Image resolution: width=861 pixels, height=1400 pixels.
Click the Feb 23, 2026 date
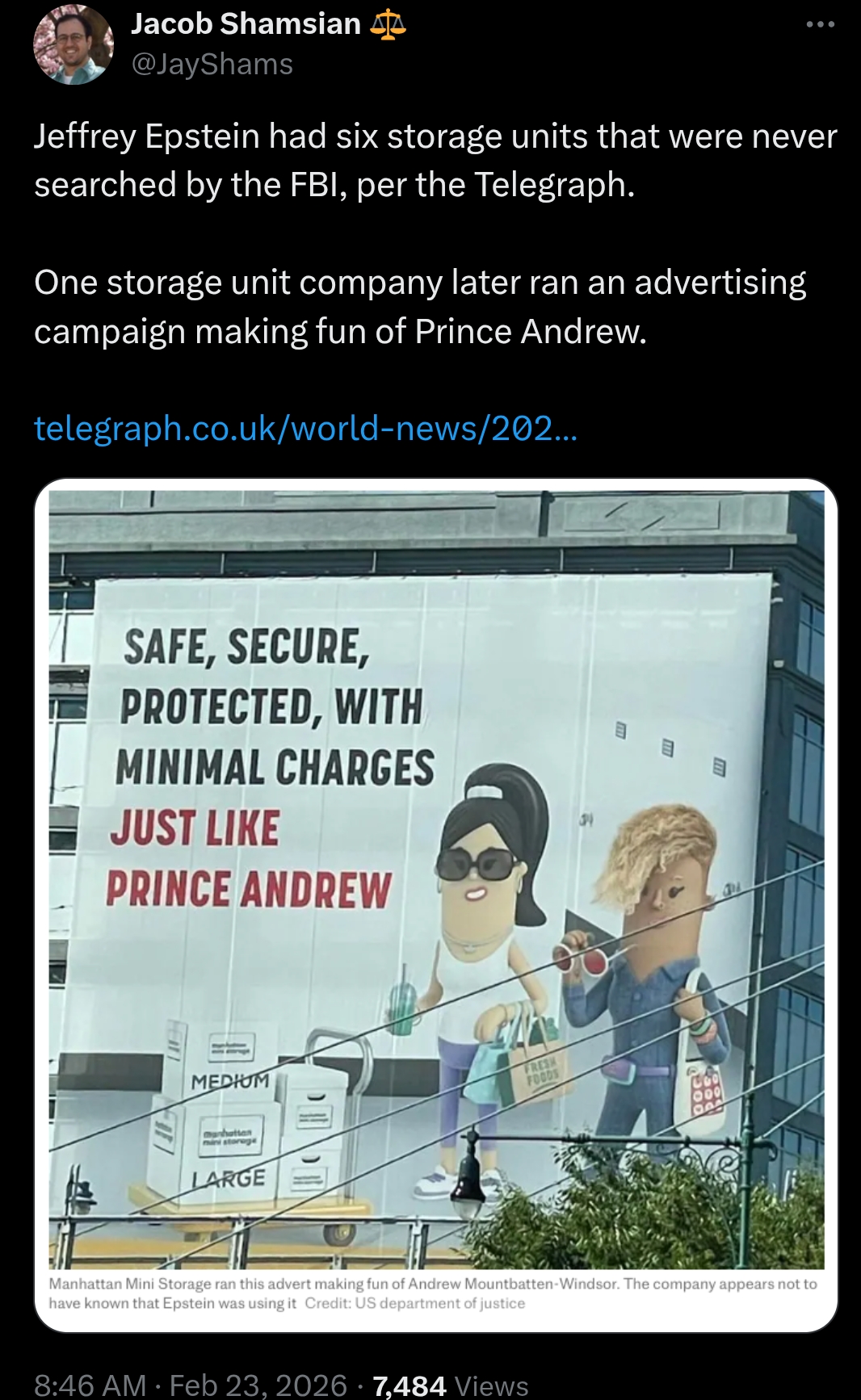click(258, 1385)
